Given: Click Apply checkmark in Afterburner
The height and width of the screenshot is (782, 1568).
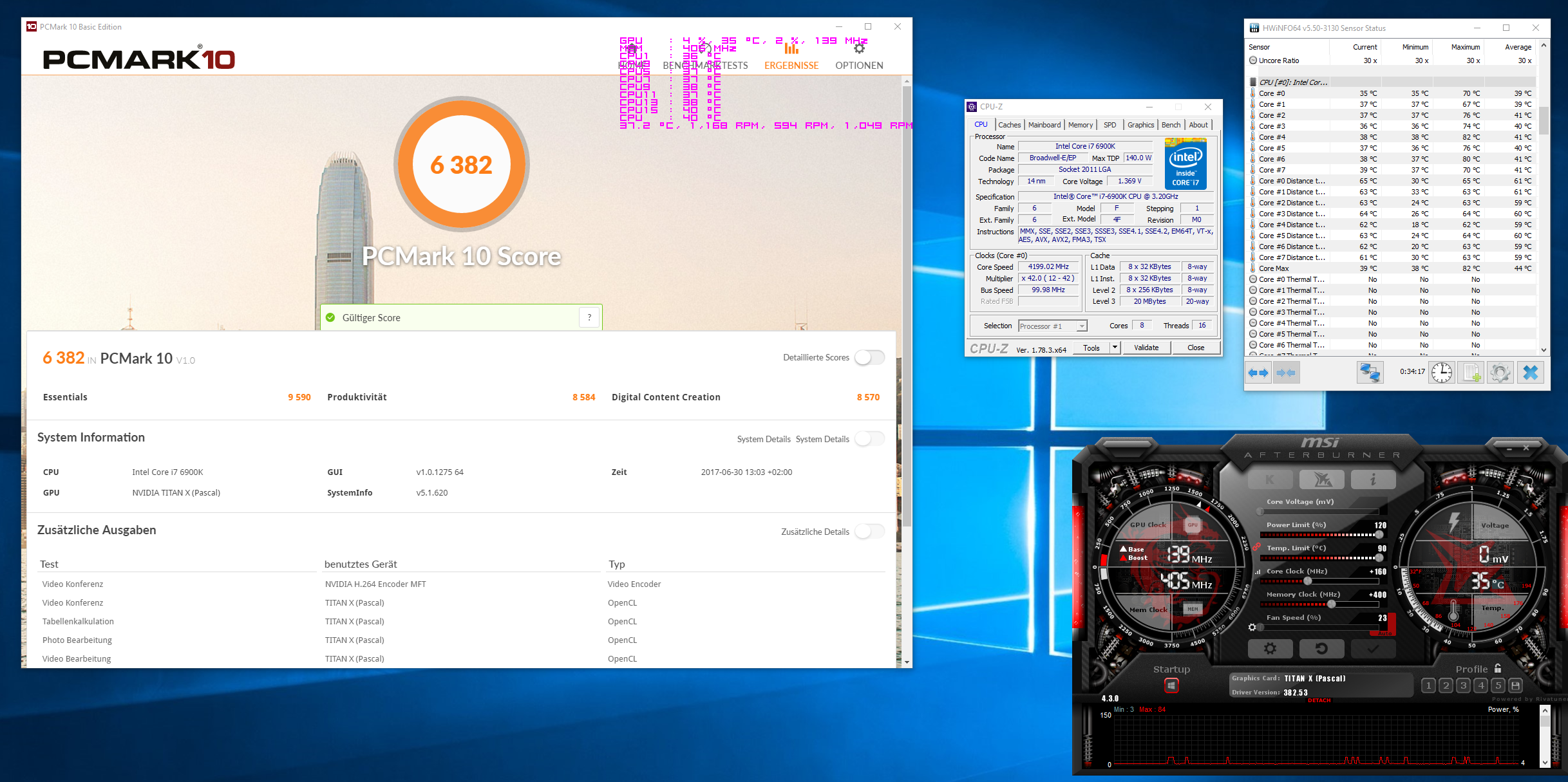Looking at the screenshot, I should pos(1372,649).
